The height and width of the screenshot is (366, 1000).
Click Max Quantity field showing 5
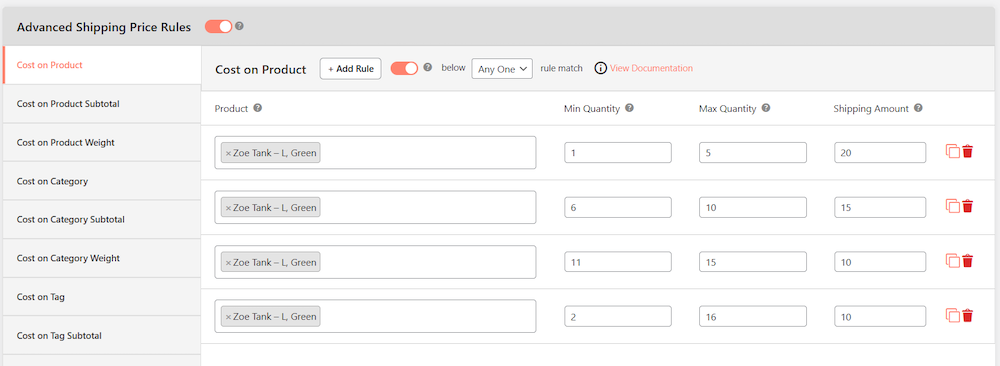(x=753, y=152)
